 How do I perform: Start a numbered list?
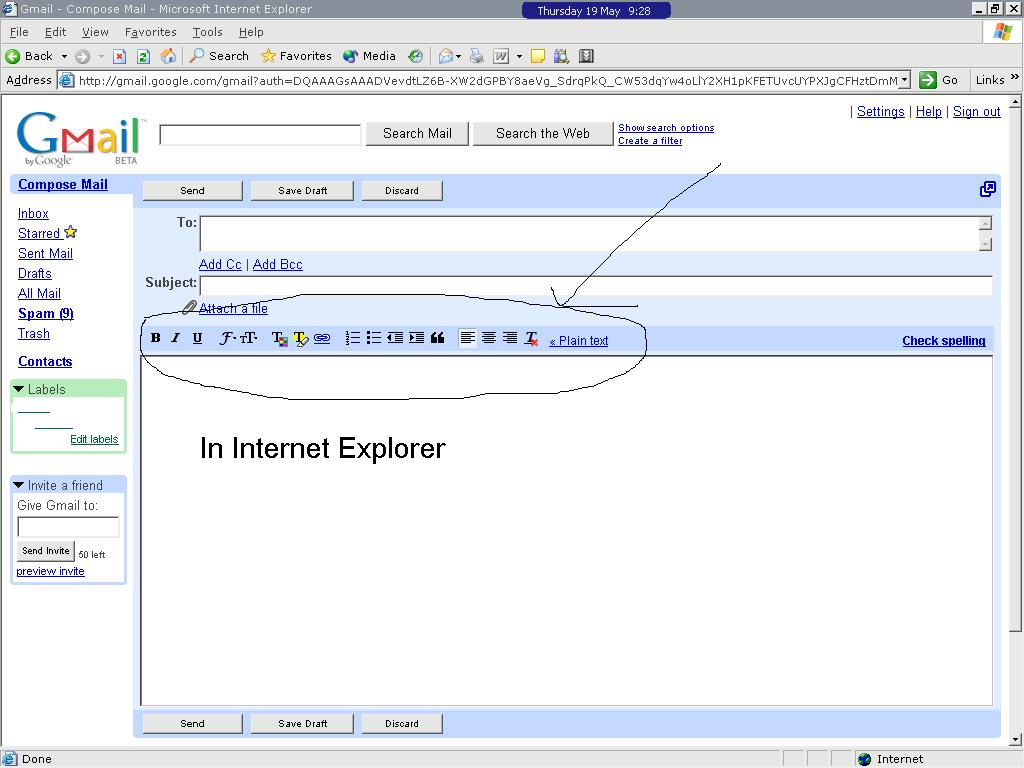pos(352,338)
